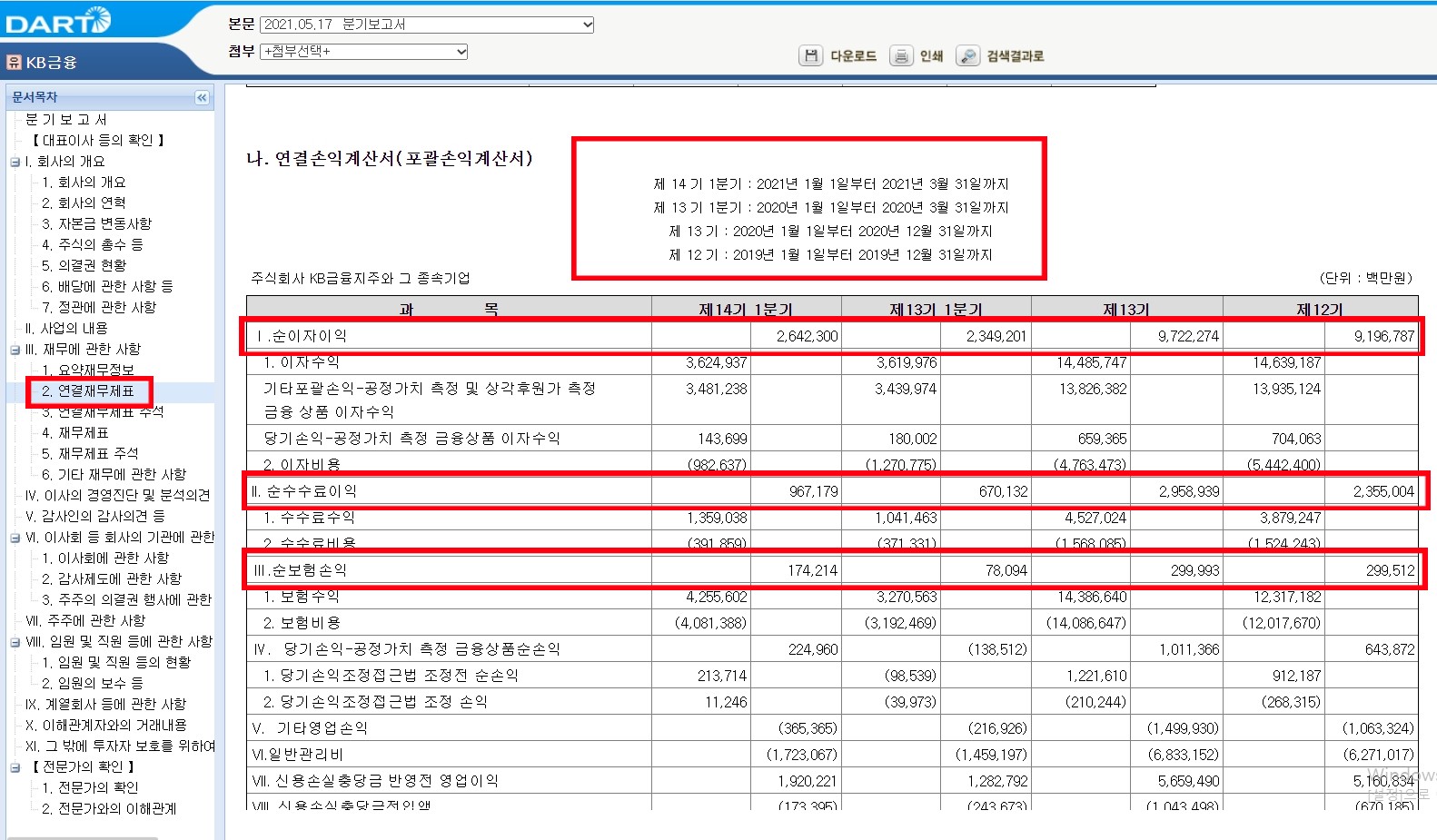Open 6. 배당에 관한 사항 등
This screenshot has width=1437, height=840.
(107, 286)
